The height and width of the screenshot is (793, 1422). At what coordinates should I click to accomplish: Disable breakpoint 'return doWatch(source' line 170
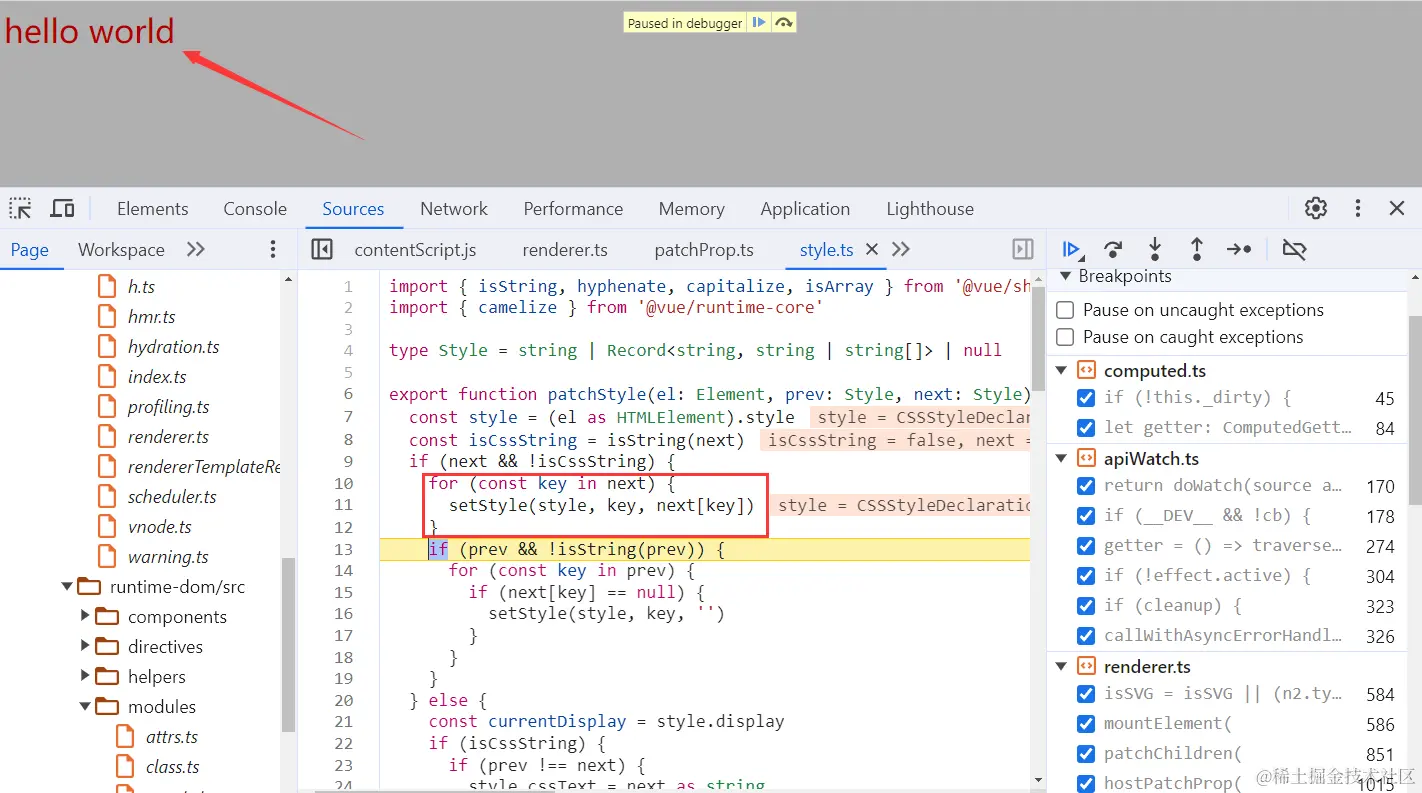coord(1086,486)
